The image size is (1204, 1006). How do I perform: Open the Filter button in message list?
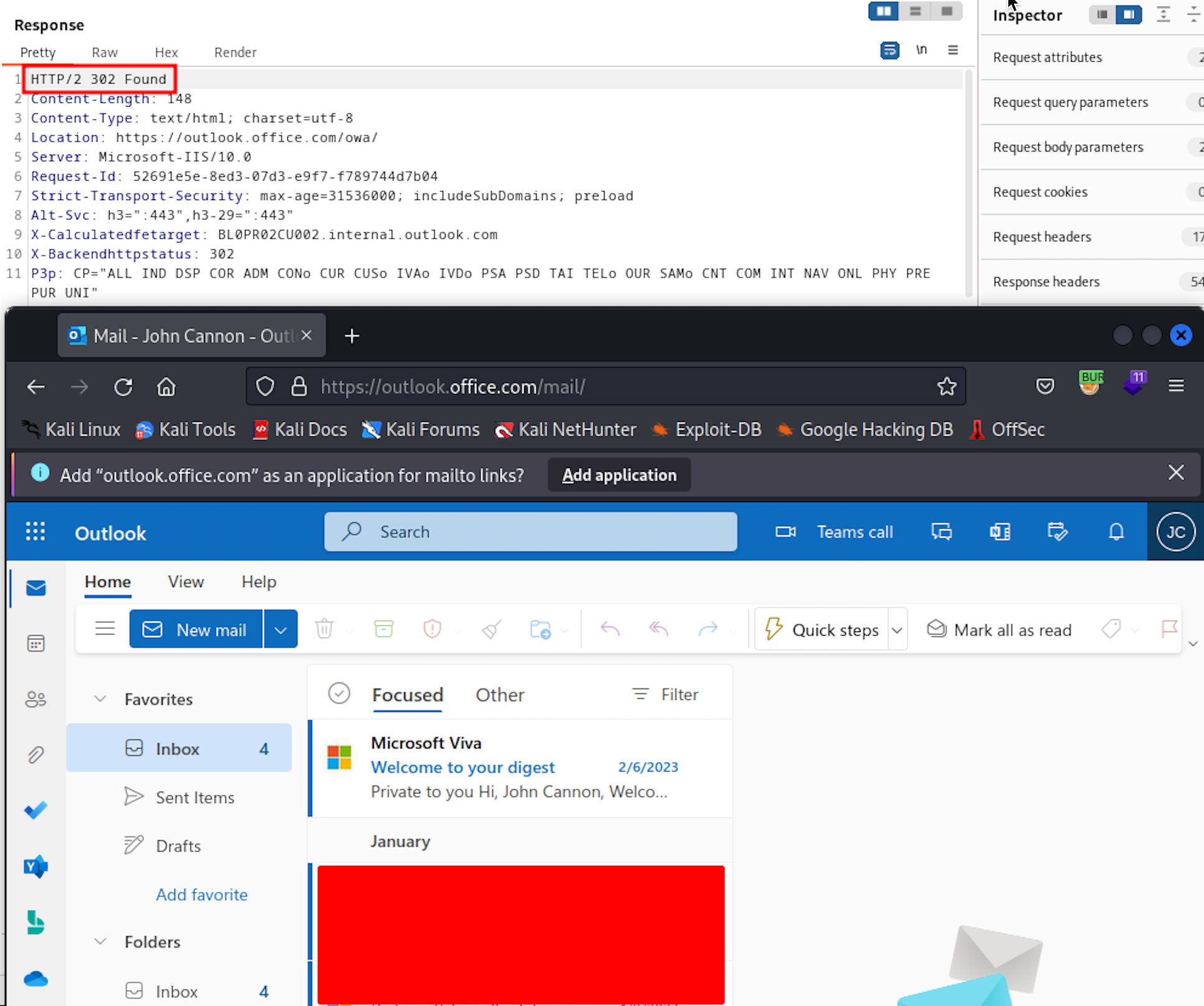pos(666,694)
